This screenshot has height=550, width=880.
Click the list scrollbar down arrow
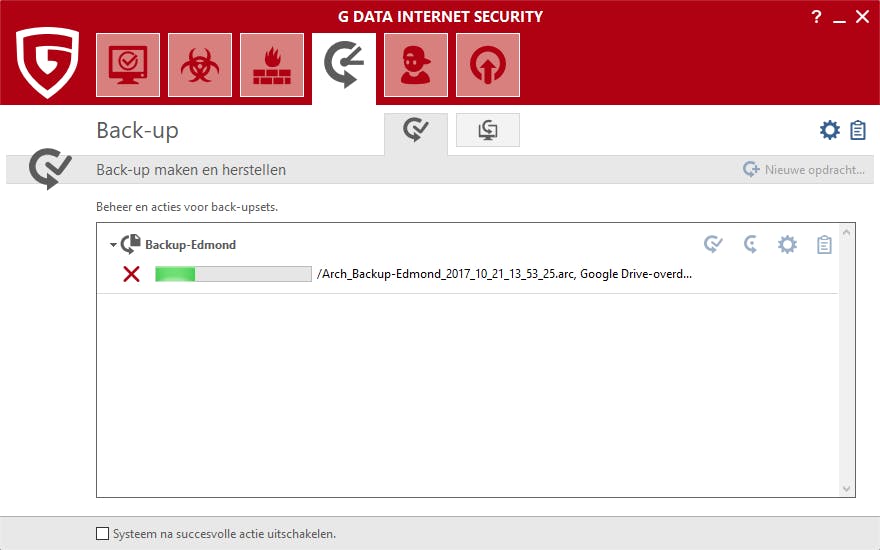pyautogui.click(x=846, y=489)
